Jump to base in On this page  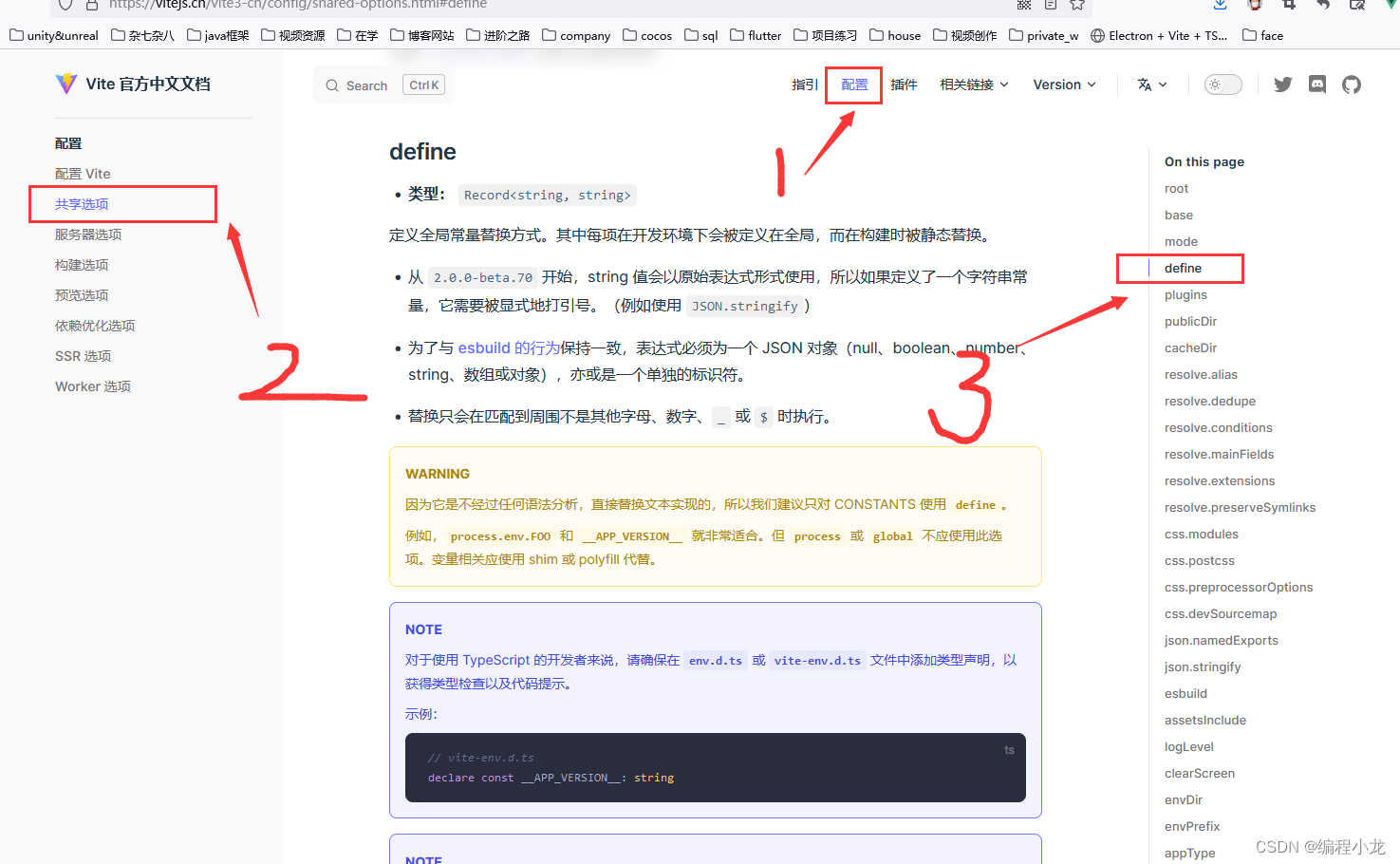point(1179,216)
